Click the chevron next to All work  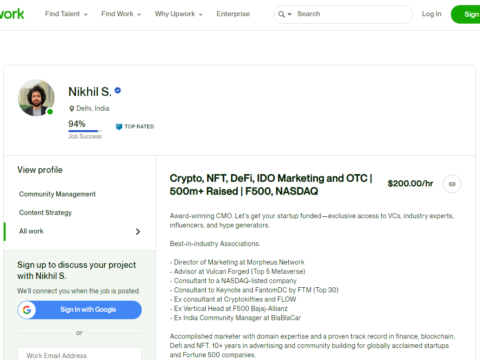(x=138, y=232)
